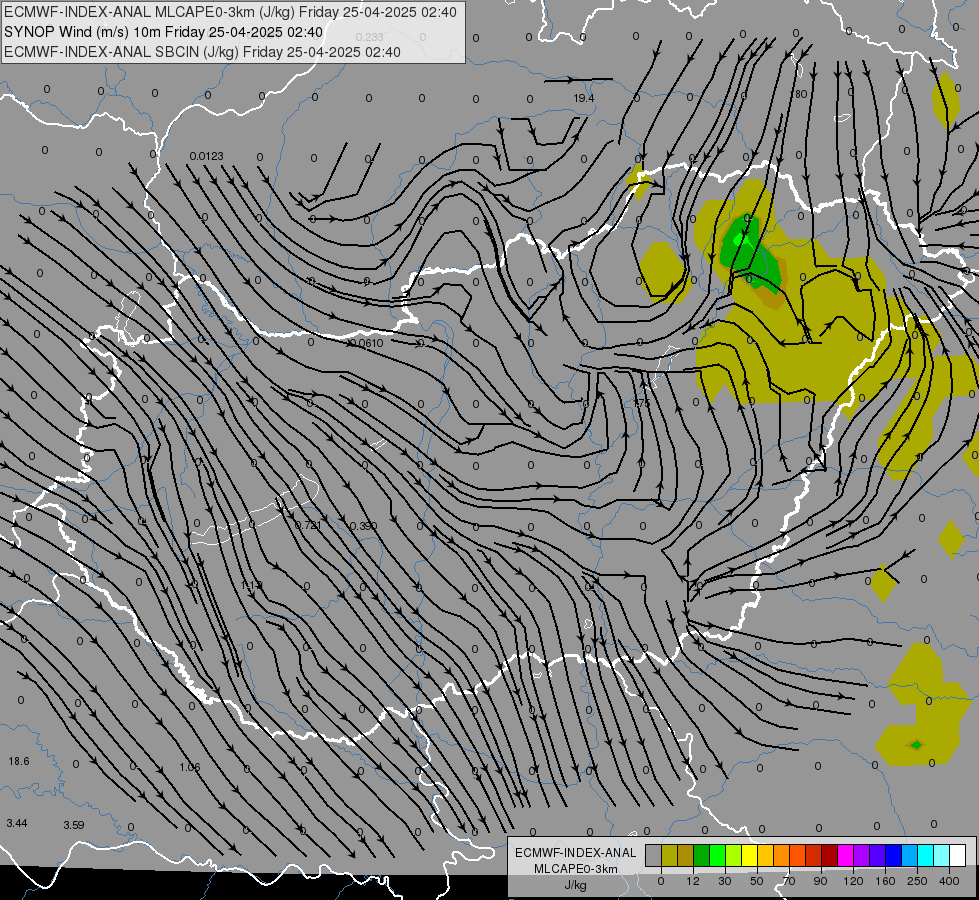979x900 pixels.
Task: Click the small green diamond marker inside the olive area
Action: click(915, 744)
